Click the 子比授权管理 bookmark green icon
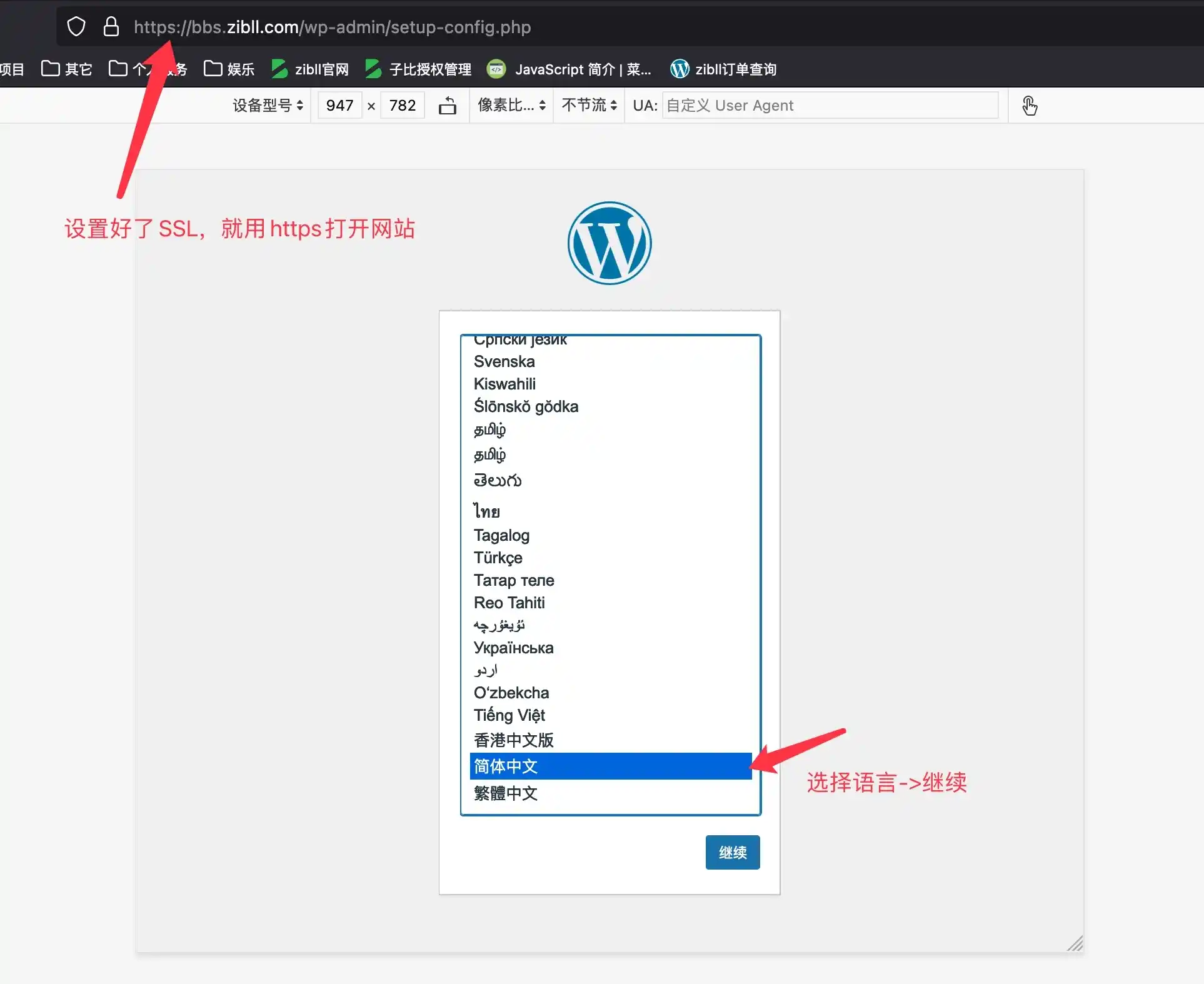1204x984 pixels. tap(373, 69)
